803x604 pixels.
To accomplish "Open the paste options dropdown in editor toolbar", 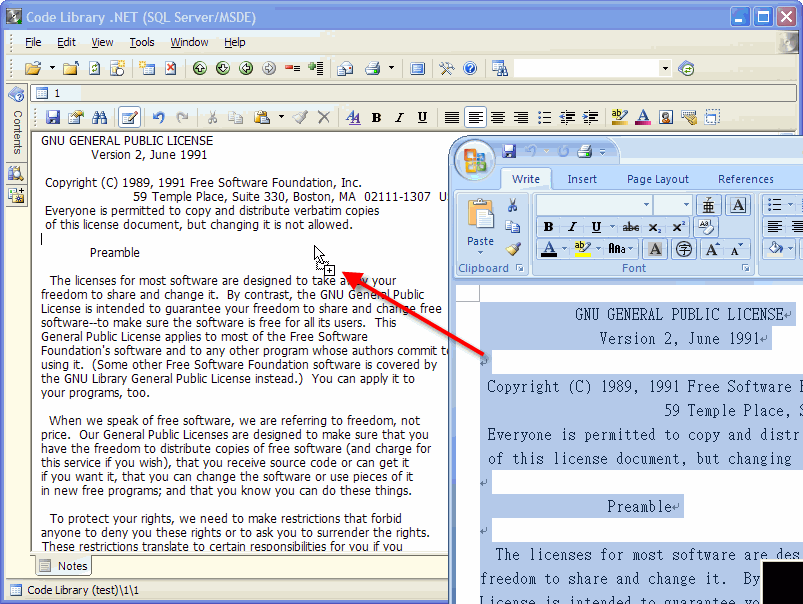I will (x=281, y=118).
